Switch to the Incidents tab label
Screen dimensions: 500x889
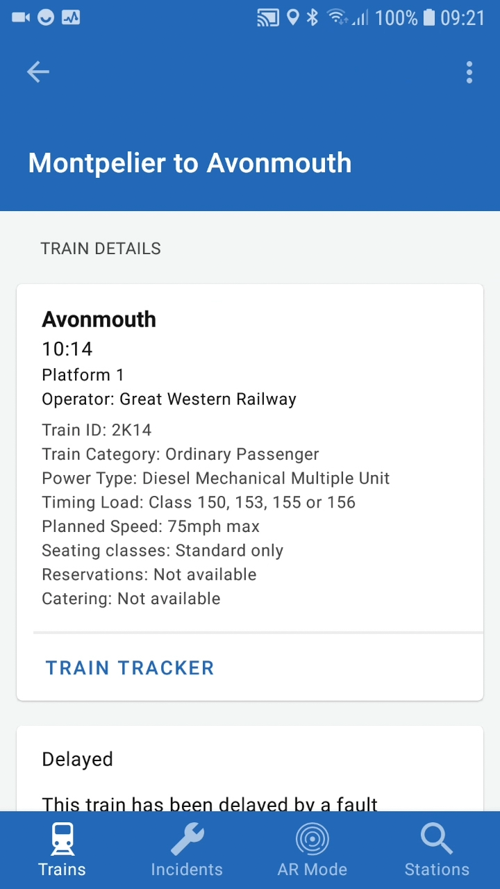[187, 869]
